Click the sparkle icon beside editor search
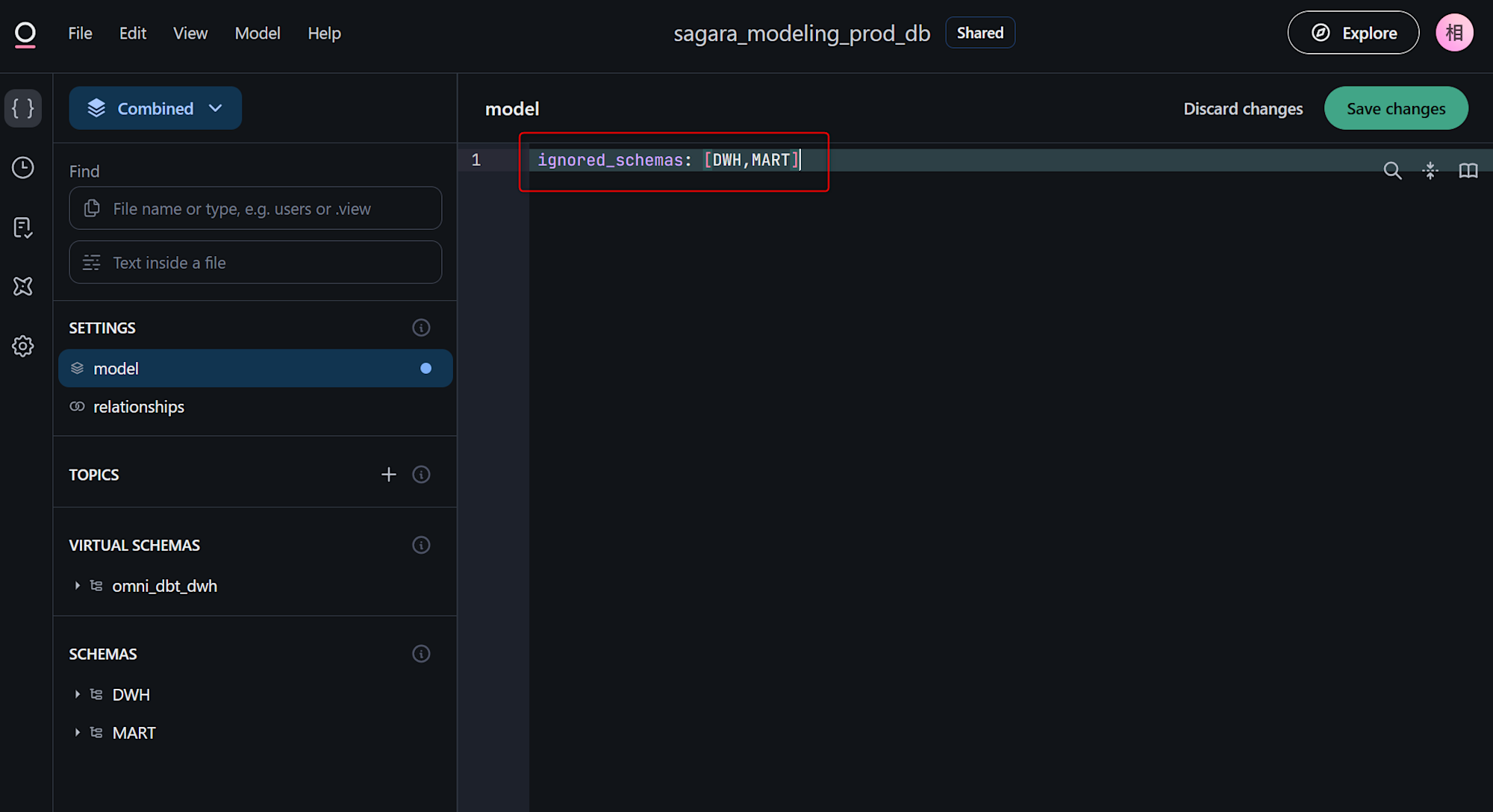This screenshot has height=812, width=1493. click(1430, 171)
